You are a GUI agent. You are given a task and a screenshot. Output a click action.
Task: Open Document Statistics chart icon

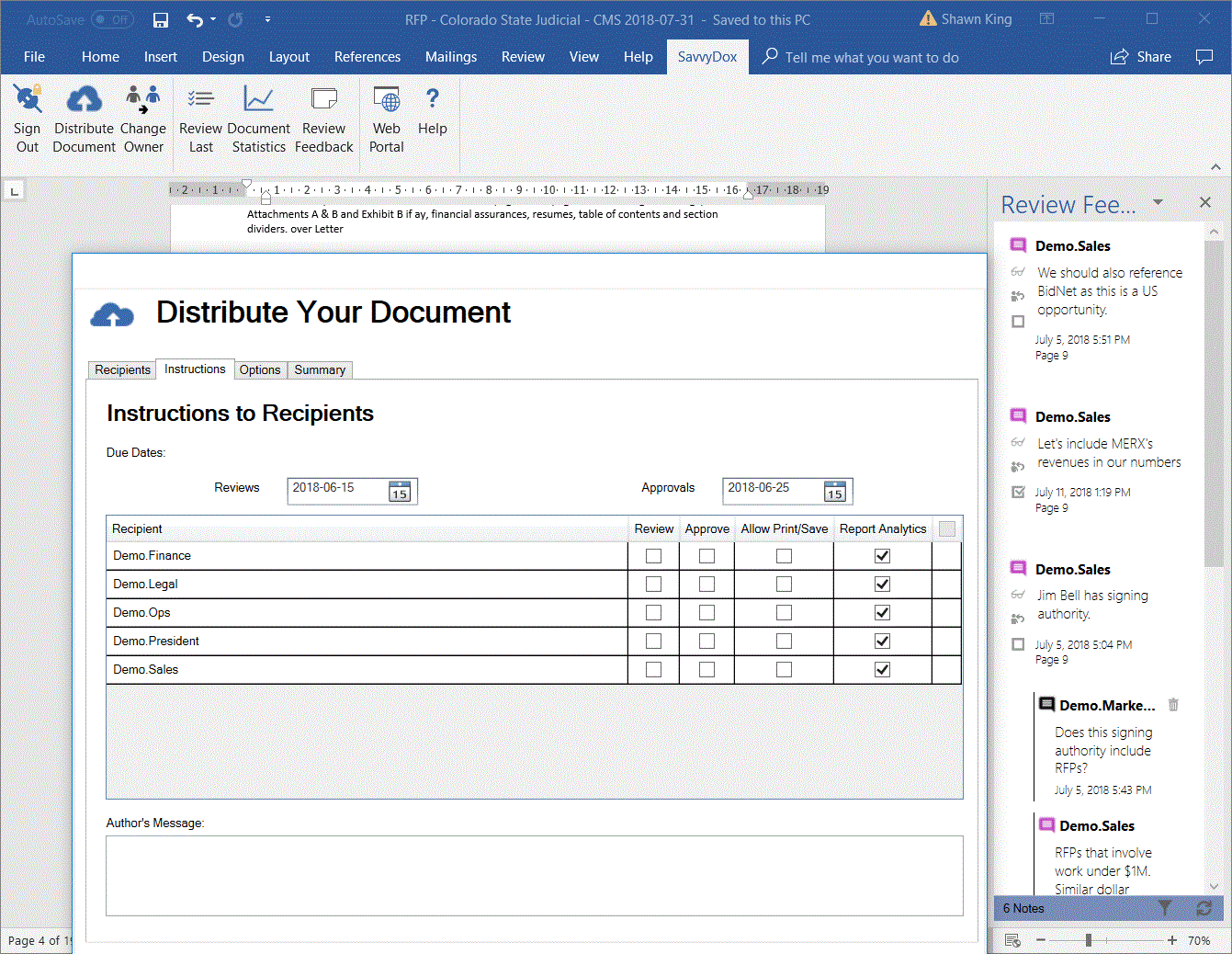coord(258,98)
